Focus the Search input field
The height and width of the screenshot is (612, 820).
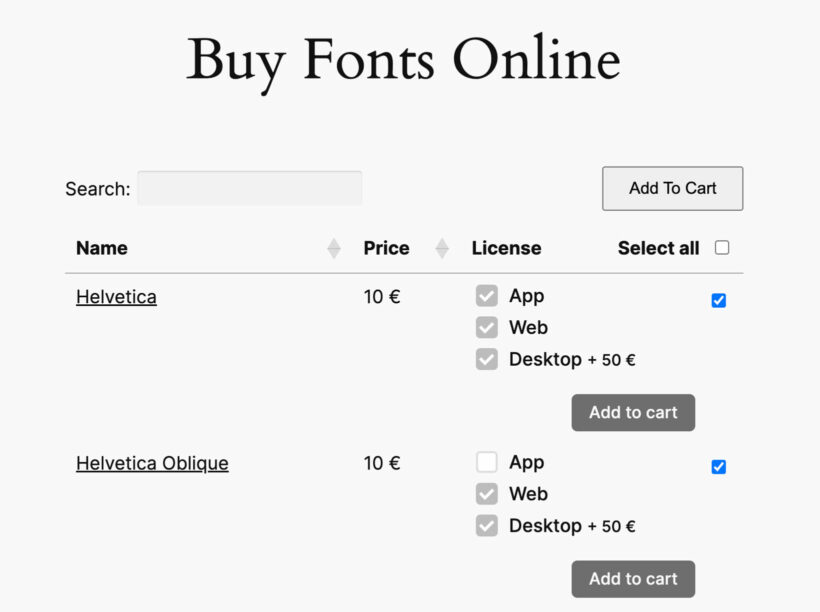point(250,188)
